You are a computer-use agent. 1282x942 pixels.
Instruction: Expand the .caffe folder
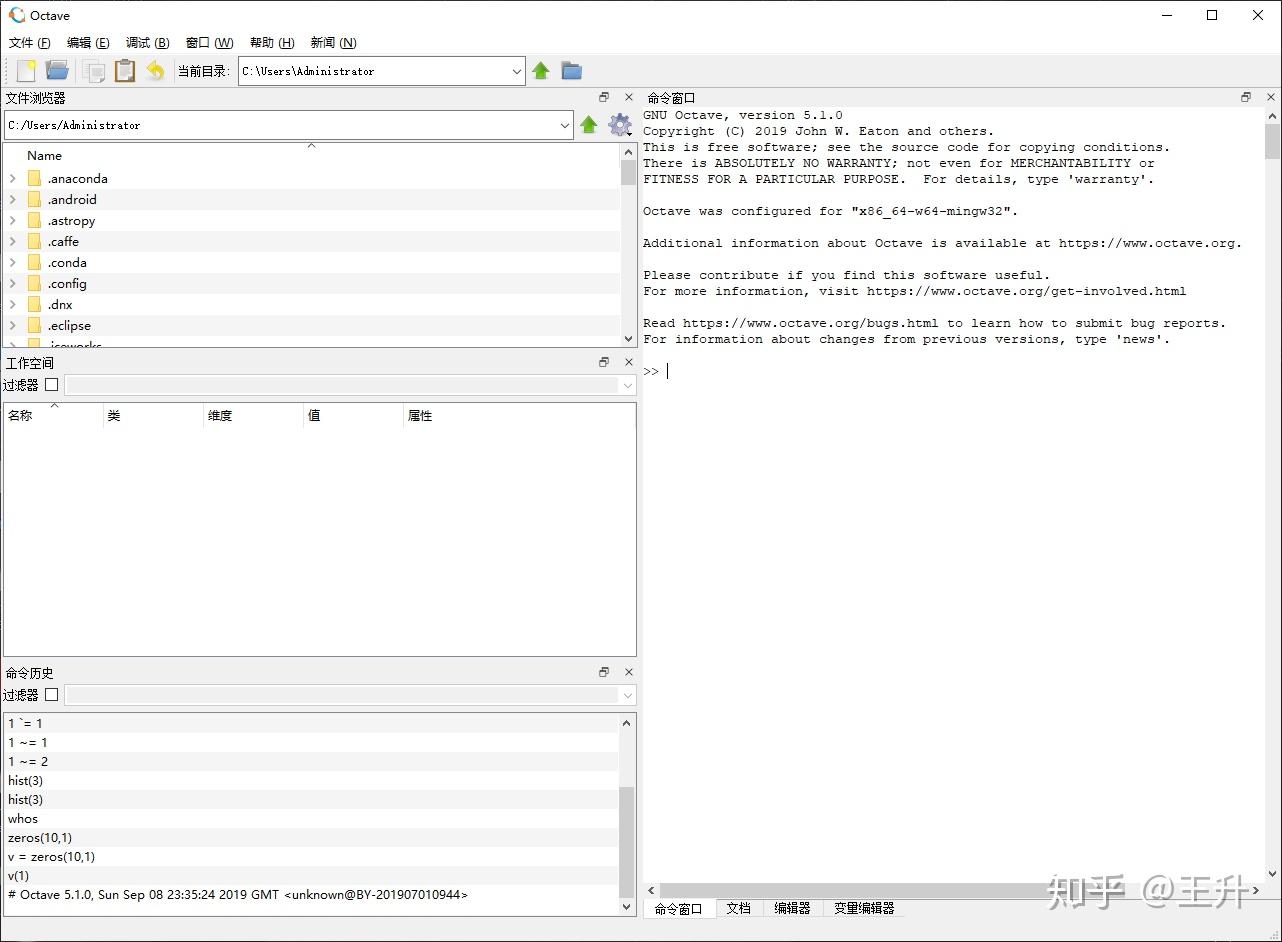(x=12, y=241)
